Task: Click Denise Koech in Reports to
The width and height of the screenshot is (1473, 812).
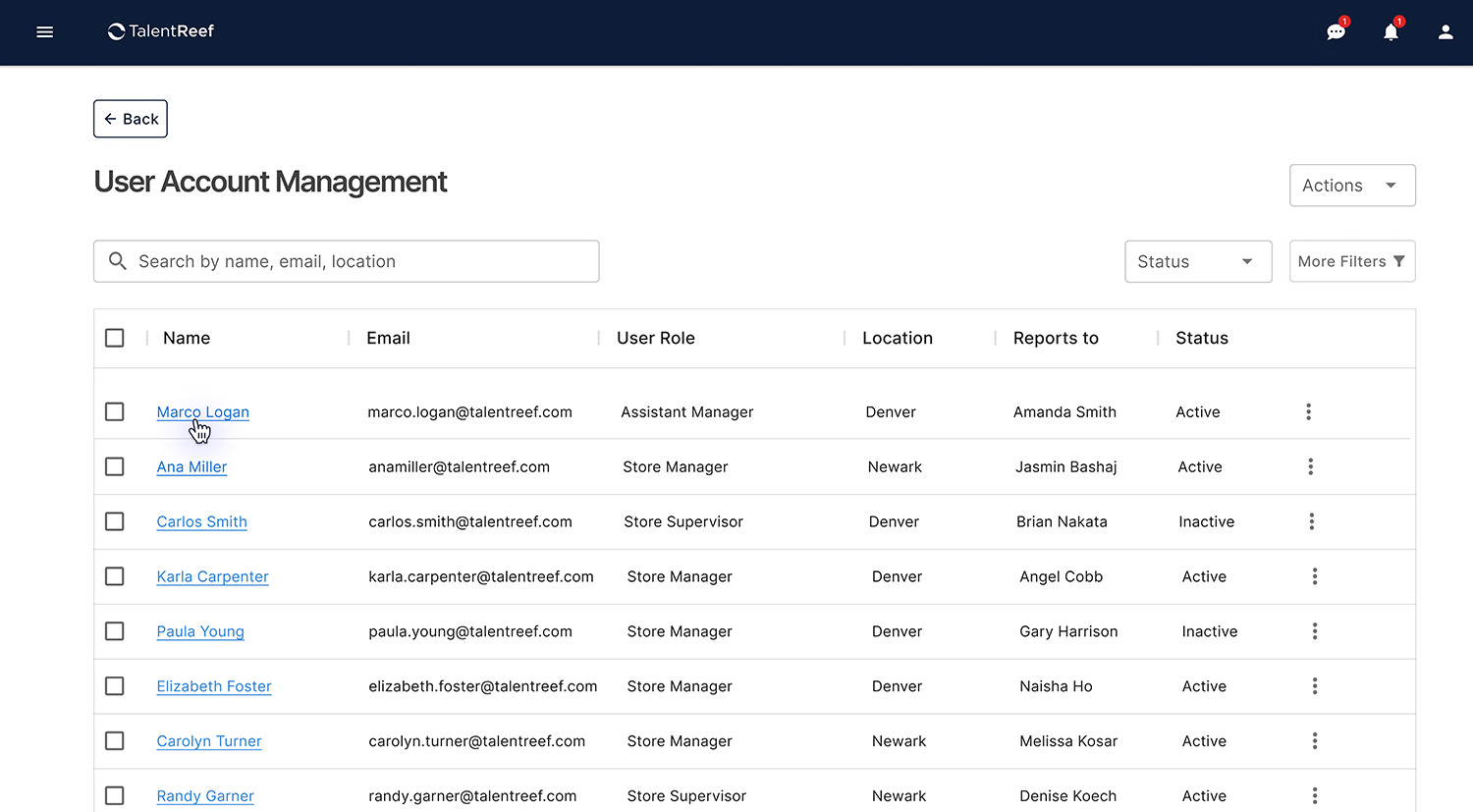Action: point(1067,796)
